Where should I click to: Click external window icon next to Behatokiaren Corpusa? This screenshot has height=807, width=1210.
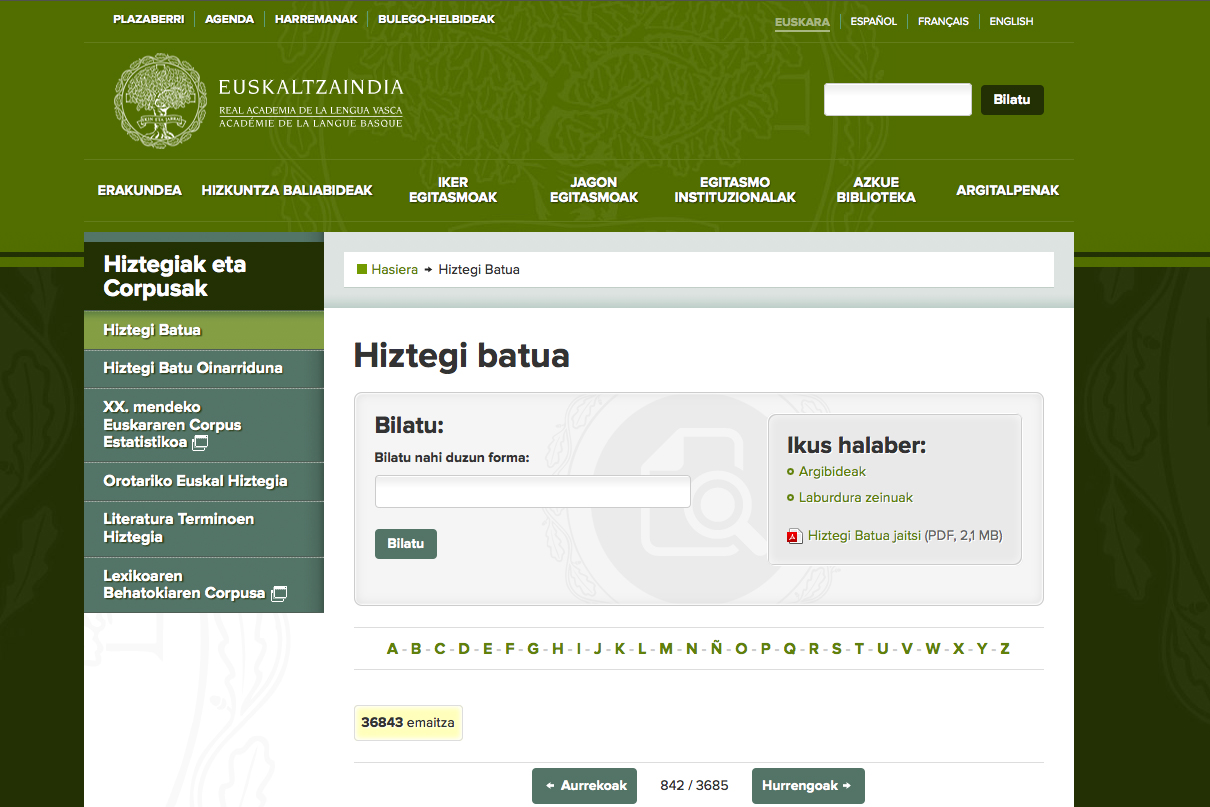(x=279, y=594)
